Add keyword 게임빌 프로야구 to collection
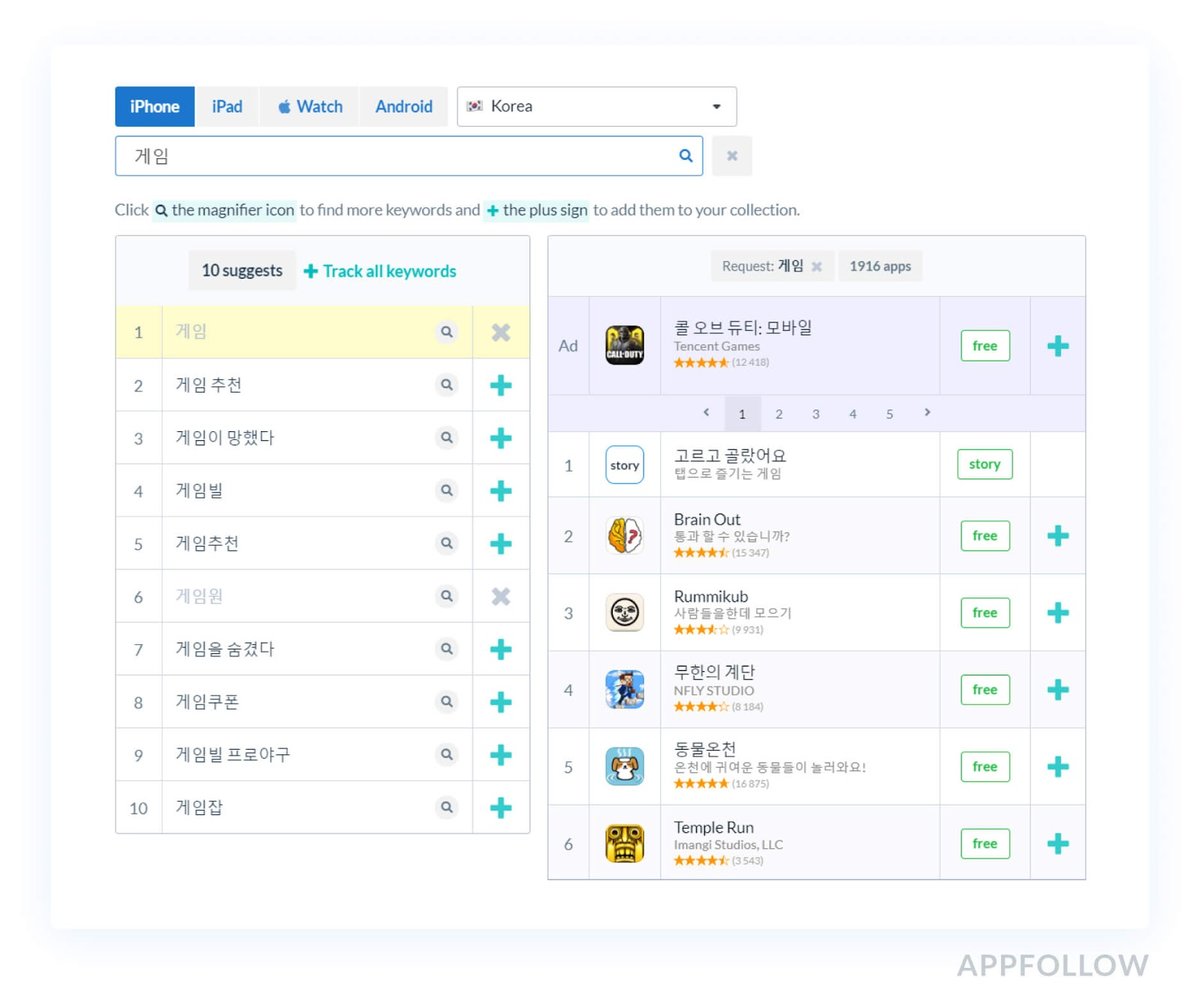Image resolution: width=1200 pixels, height=989 pixels. [501, 755]
